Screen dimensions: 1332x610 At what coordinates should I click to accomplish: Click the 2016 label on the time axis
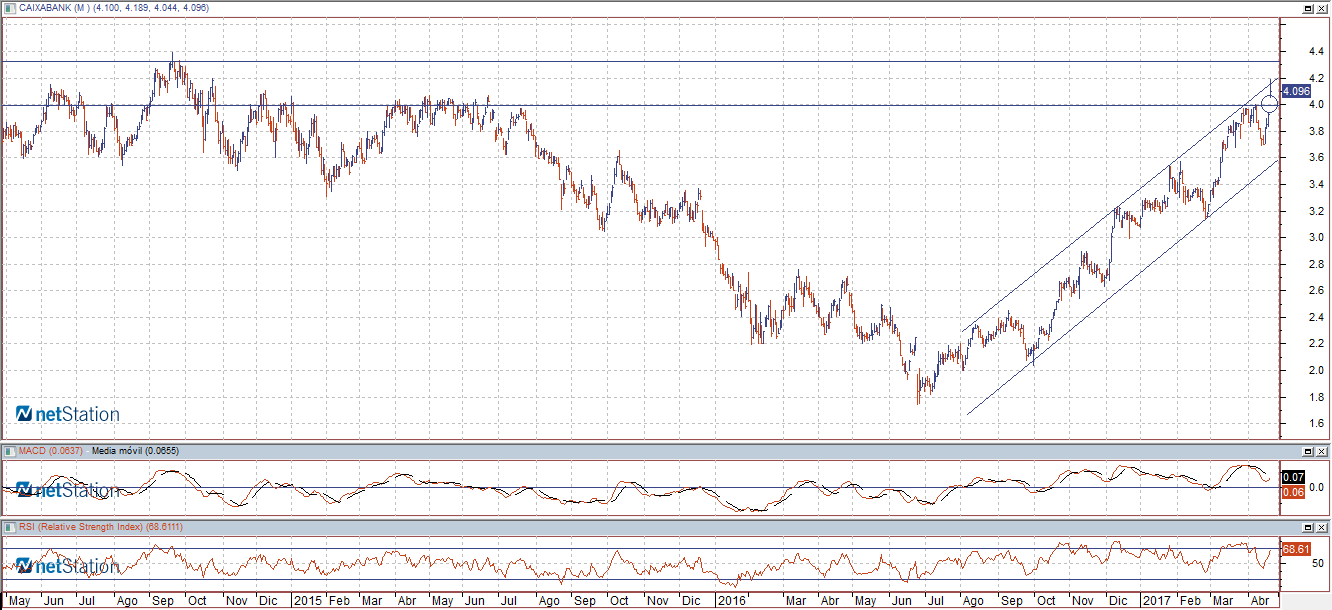pos(731,601)
